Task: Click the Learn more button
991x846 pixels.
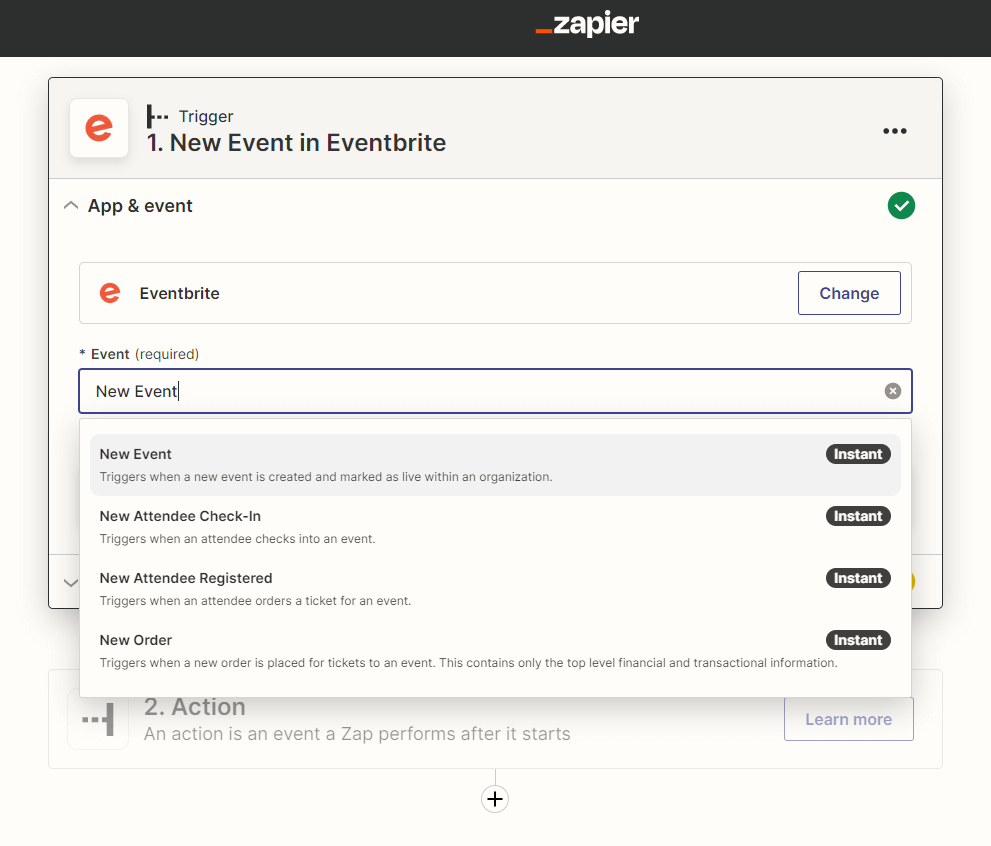Action: click(x=848, y=719)
